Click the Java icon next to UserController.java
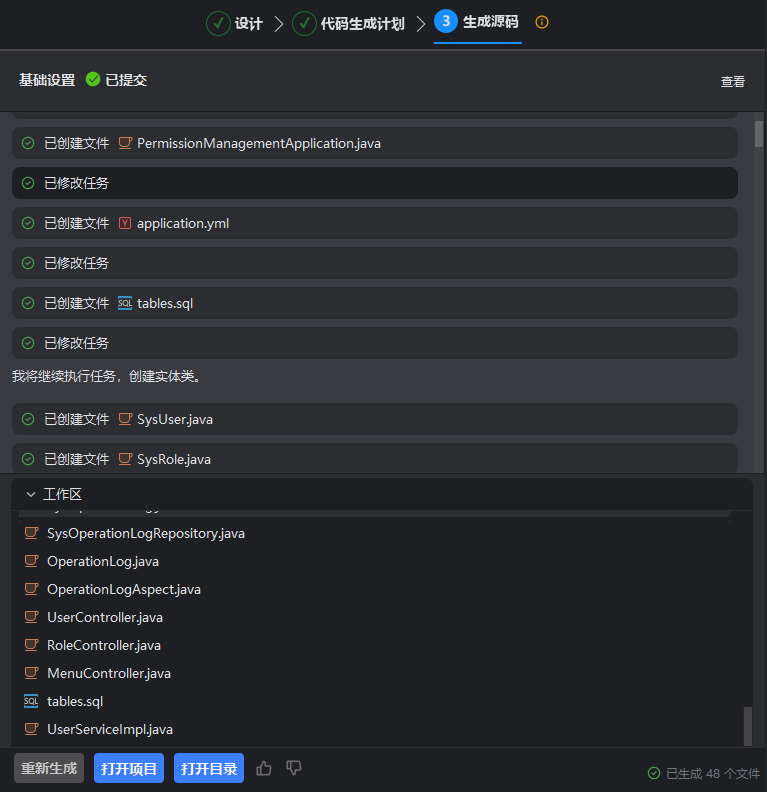The width and height of the screenshot is (767, 792). click(31, 617)
